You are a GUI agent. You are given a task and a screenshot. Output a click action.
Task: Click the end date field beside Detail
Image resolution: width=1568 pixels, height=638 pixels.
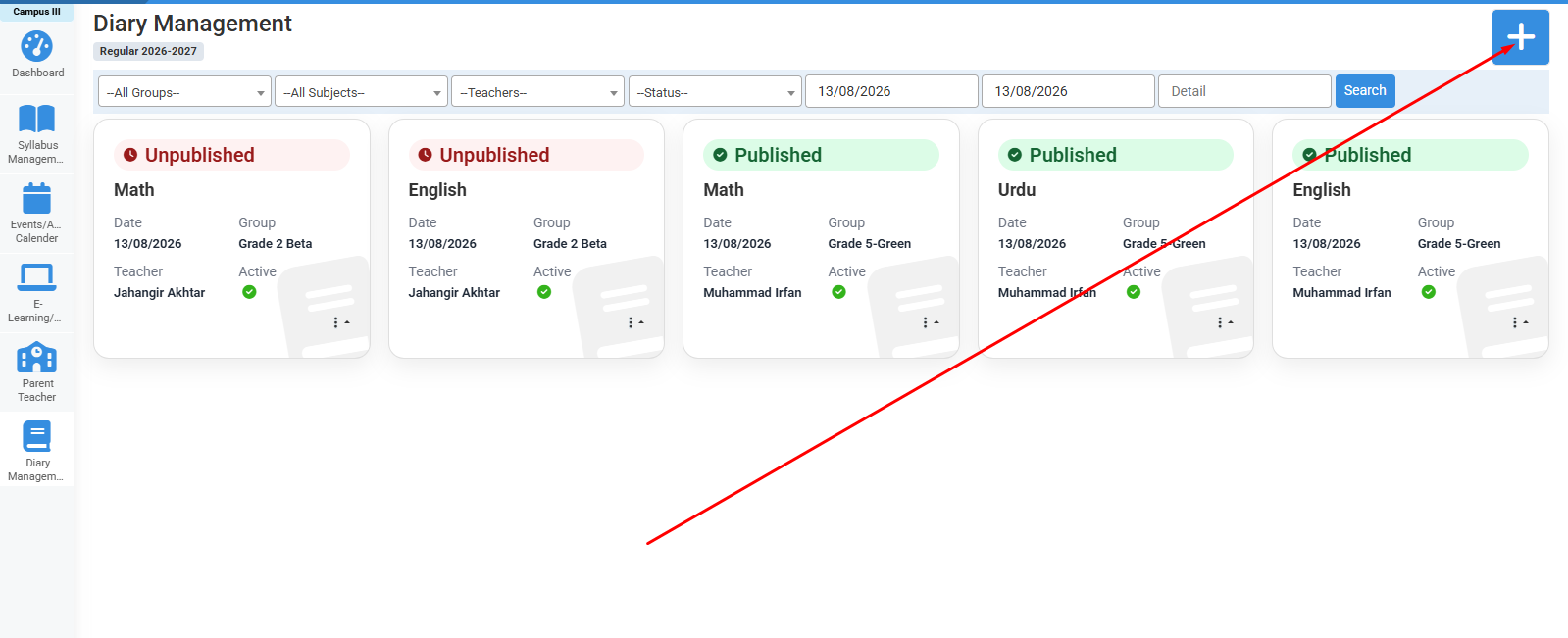tap(1068, 91)
